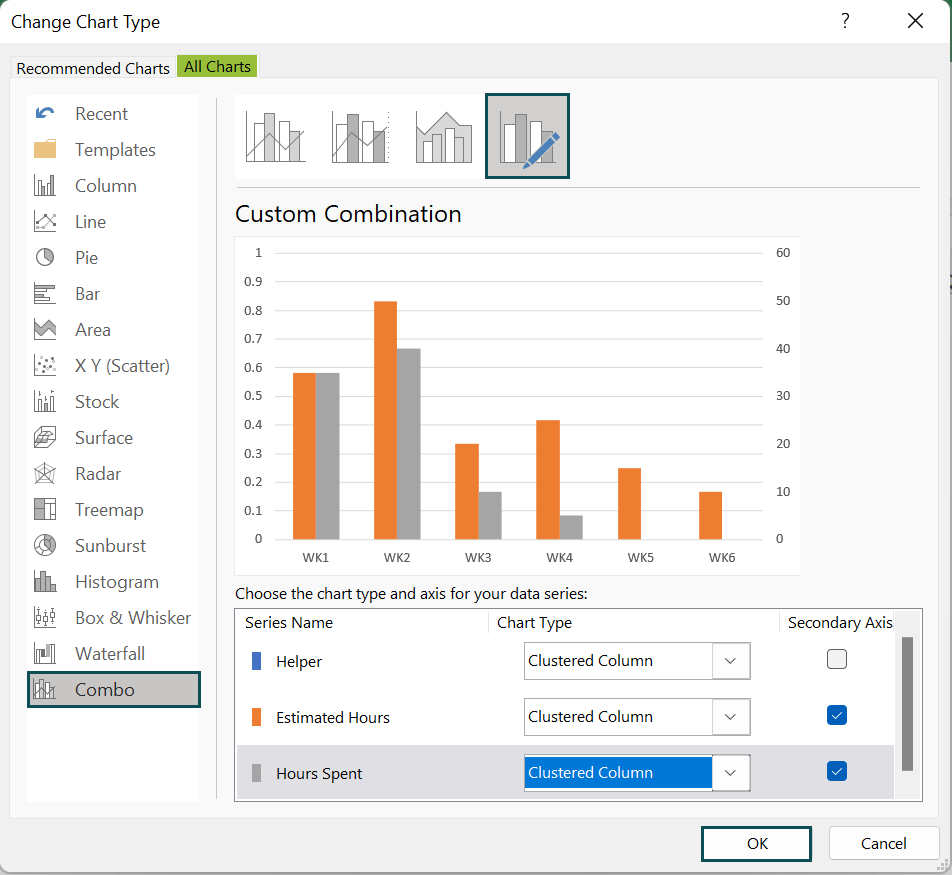952x875 pixels.
Task: Open the Templates folder icon
Action: tap(45, 149)
